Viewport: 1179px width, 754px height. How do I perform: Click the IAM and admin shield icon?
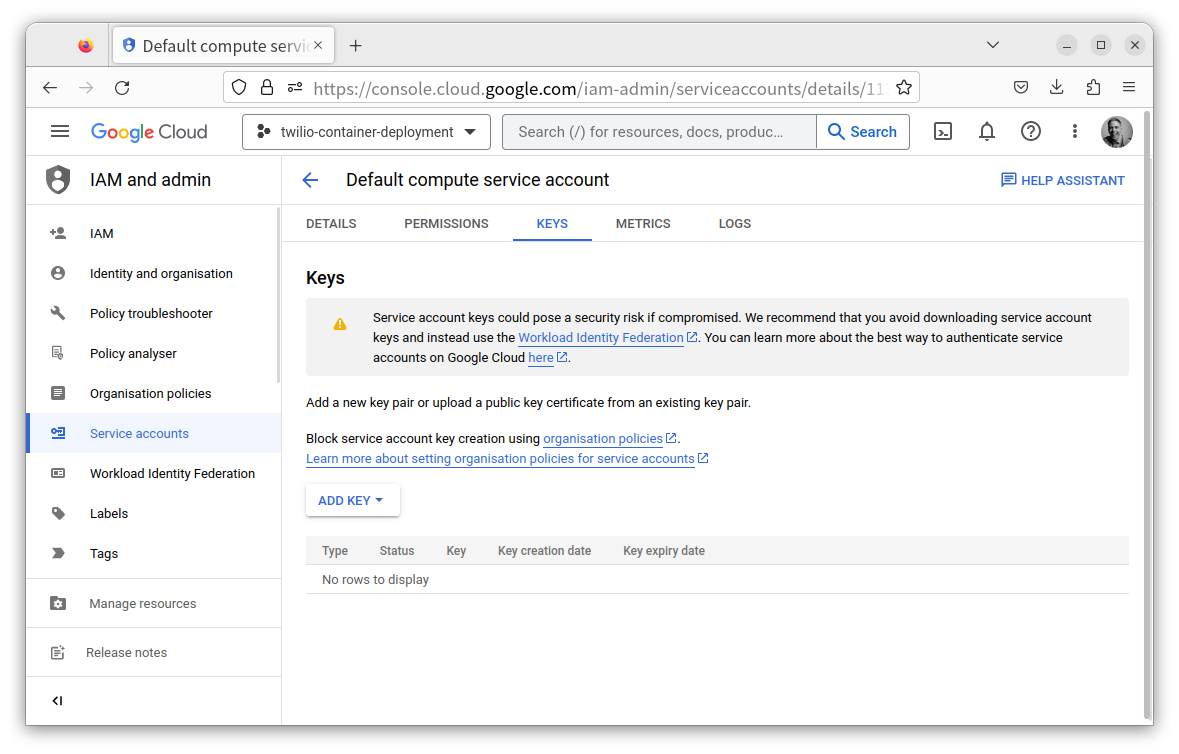pos(58,180)
